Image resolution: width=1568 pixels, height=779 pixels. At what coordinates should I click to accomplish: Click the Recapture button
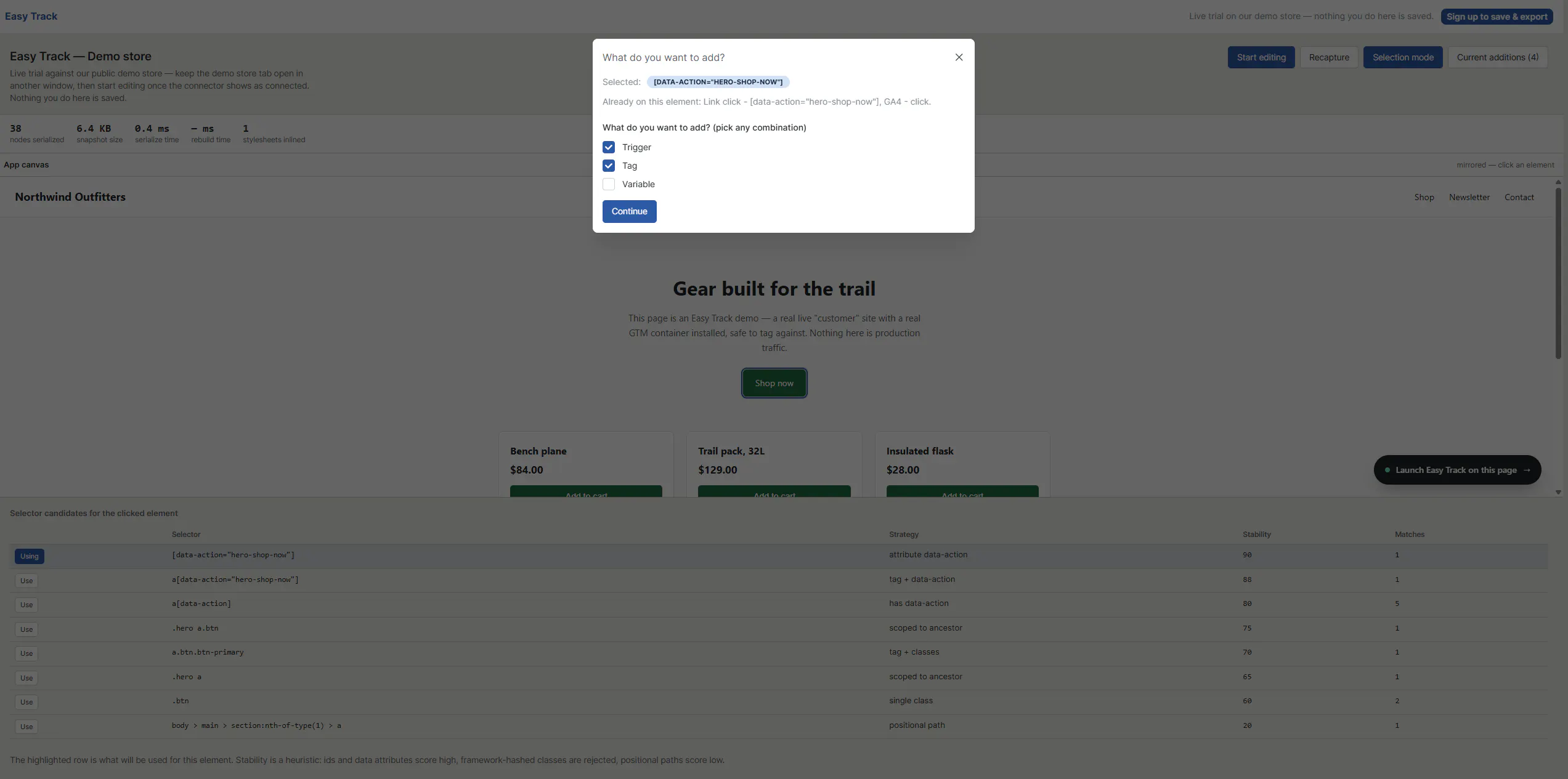tap(1329, 57)
